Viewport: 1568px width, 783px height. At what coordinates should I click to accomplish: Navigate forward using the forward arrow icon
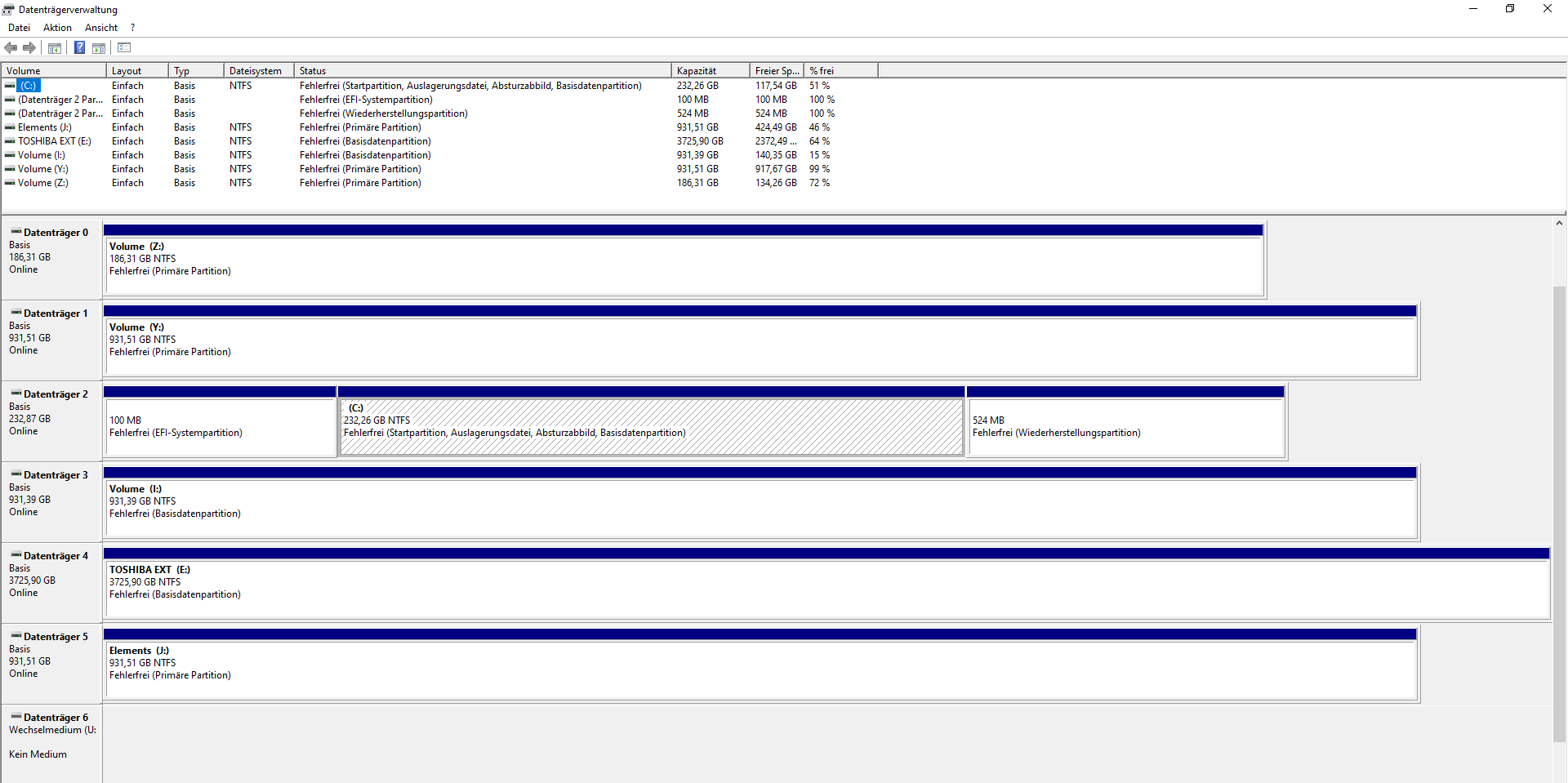30,47
